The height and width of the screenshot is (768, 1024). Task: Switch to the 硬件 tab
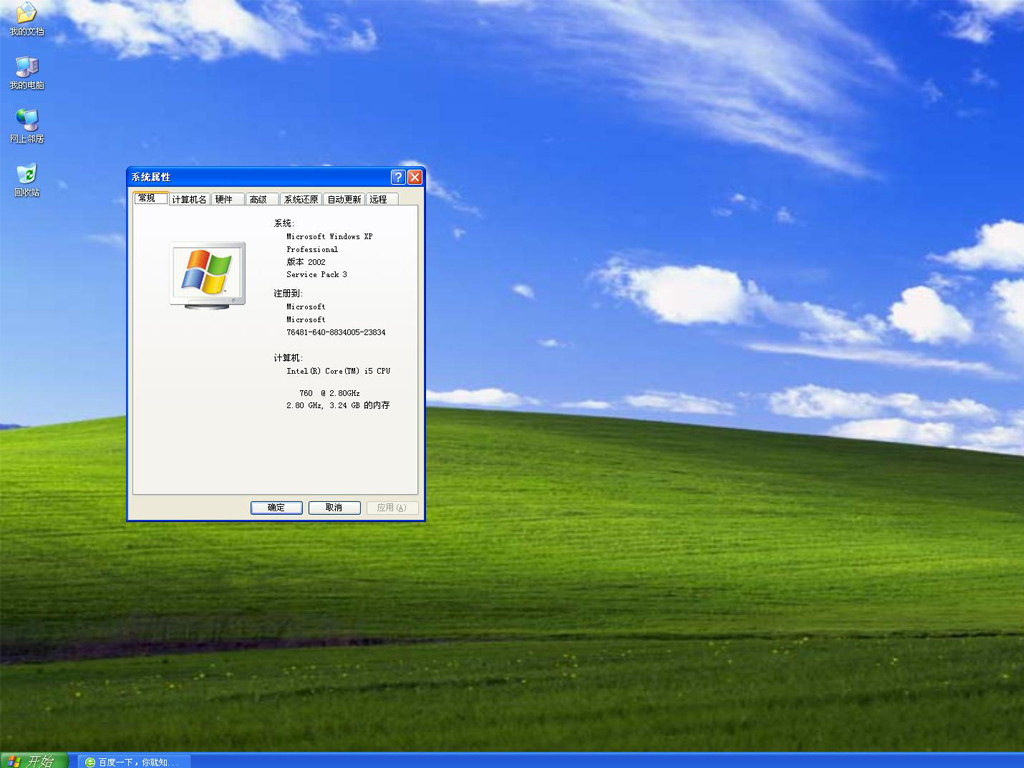click(x=224, y=200)
